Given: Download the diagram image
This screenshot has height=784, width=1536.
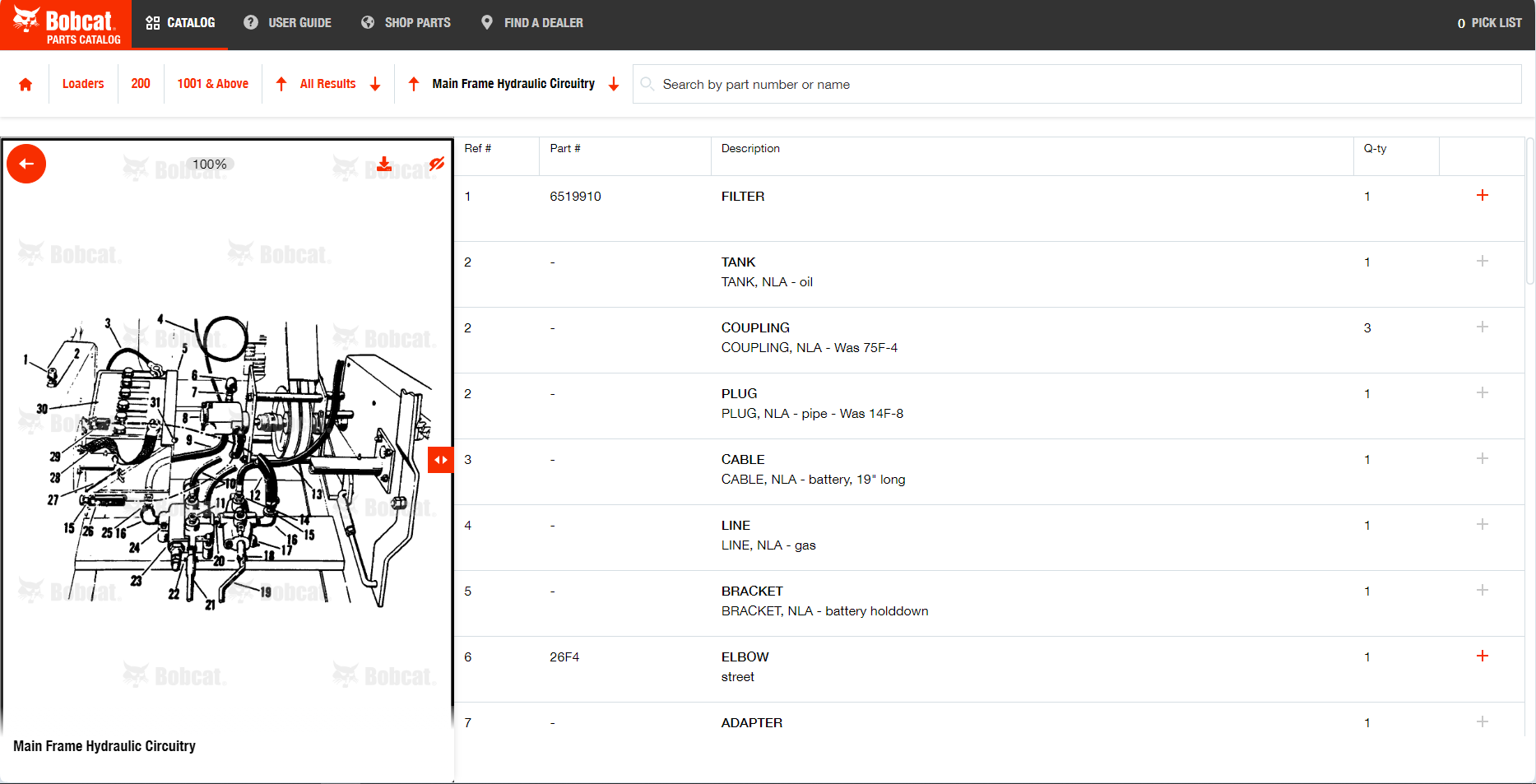Looking at the screenshot, I should click(384, 164).
